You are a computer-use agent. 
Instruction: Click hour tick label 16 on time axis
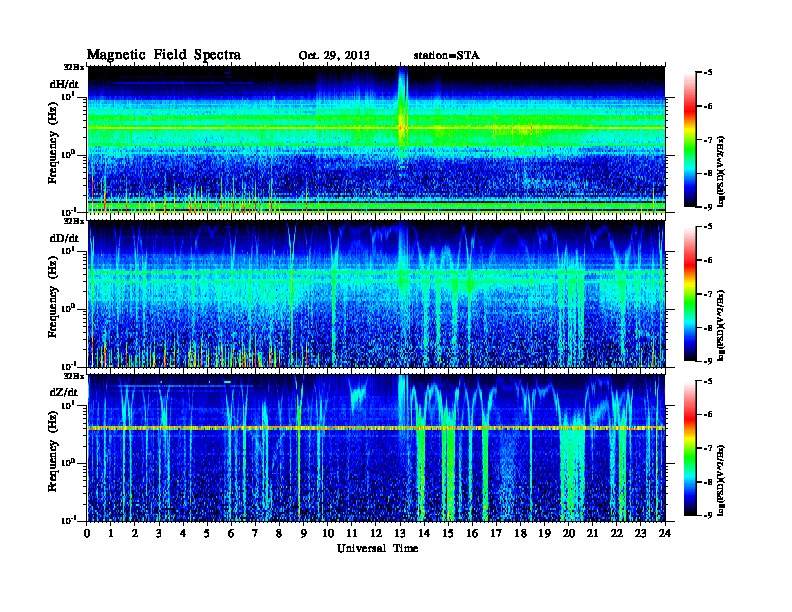(x=472, y=533)
